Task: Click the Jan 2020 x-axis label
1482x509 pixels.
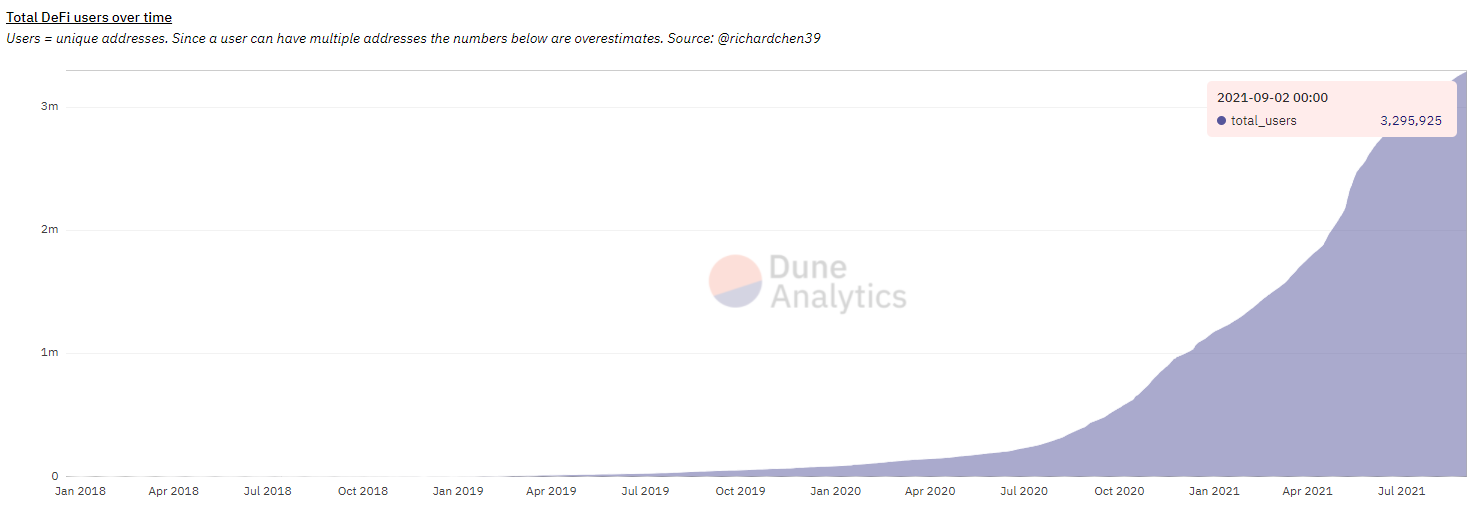Action: (x=835, y=491)
